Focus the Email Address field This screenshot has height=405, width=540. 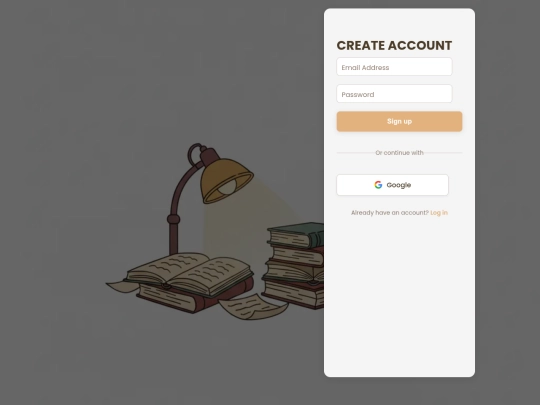(394, 67)
